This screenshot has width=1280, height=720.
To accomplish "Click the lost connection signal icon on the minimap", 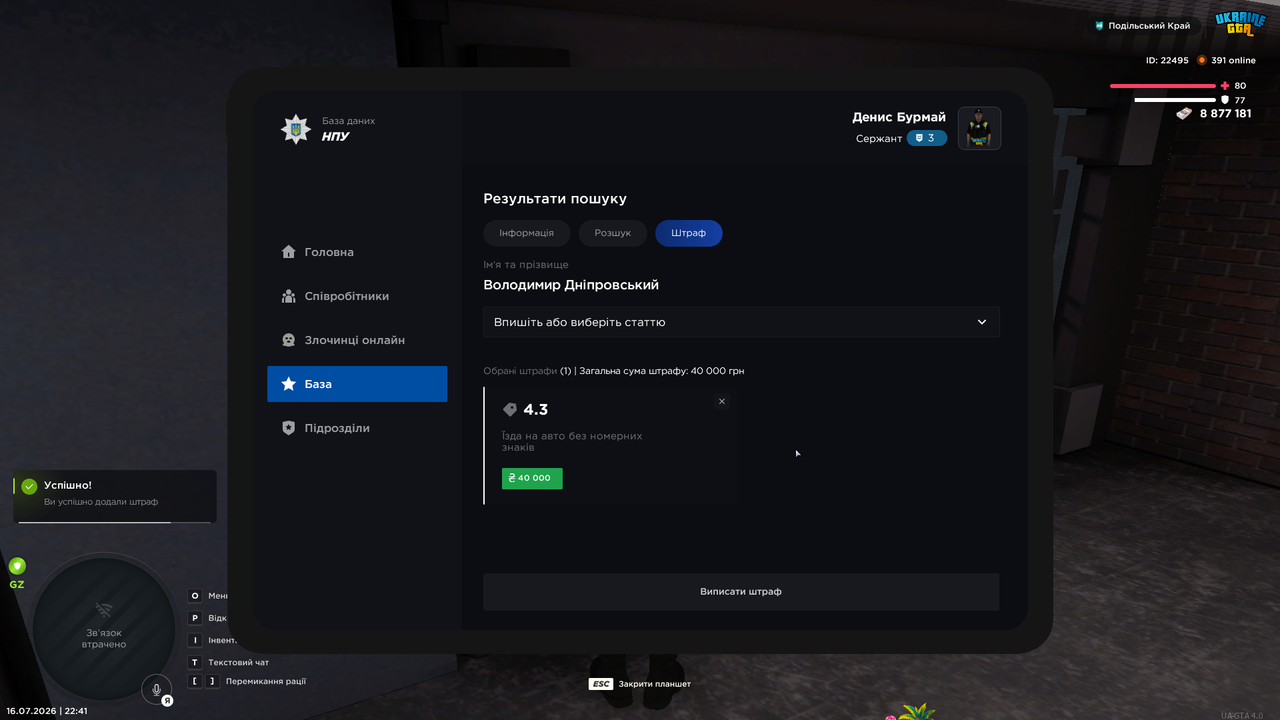I will click(104, 610).
